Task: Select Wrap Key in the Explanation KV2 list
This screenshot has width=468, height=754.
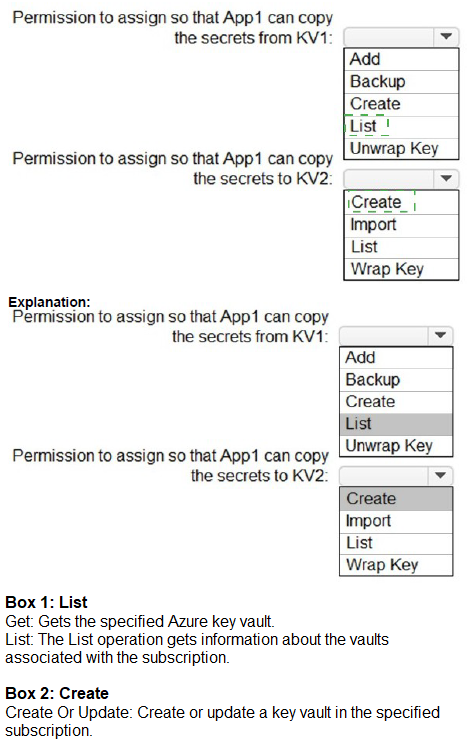Action: [x=396, y=565]
